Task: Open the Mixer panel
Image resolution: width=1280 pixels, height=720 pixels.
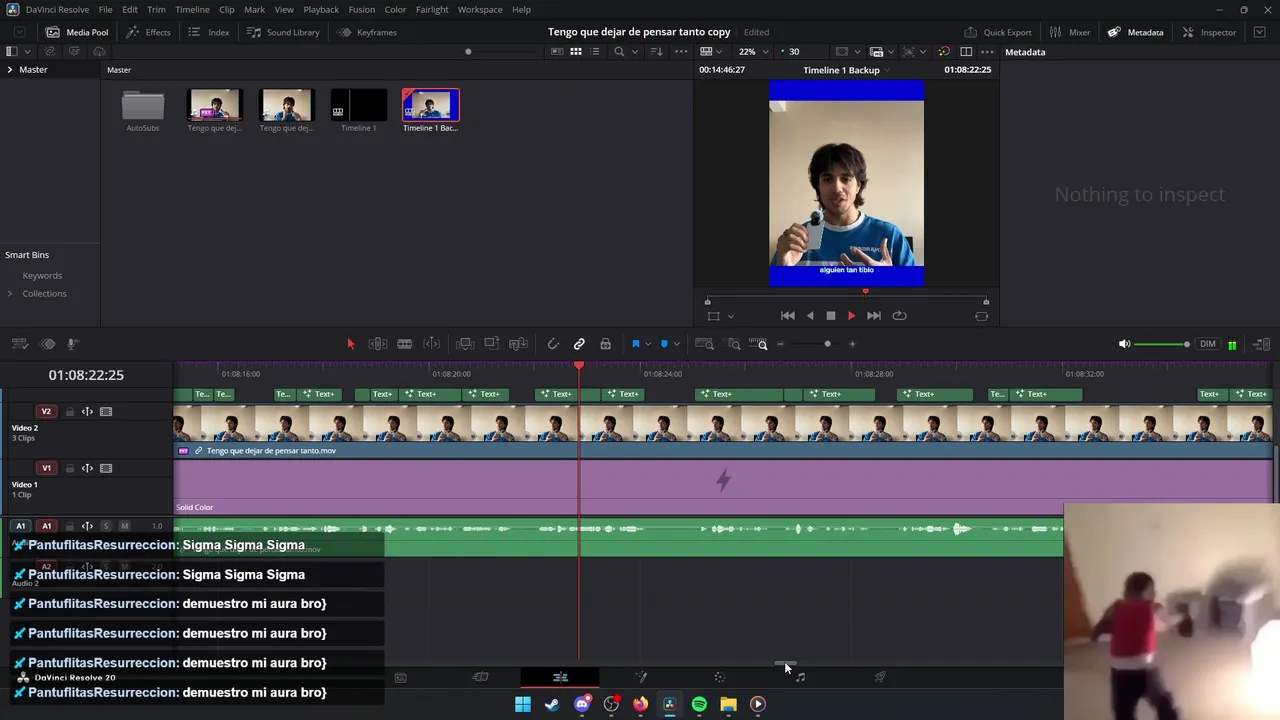Action: (x=1068, y=32)
